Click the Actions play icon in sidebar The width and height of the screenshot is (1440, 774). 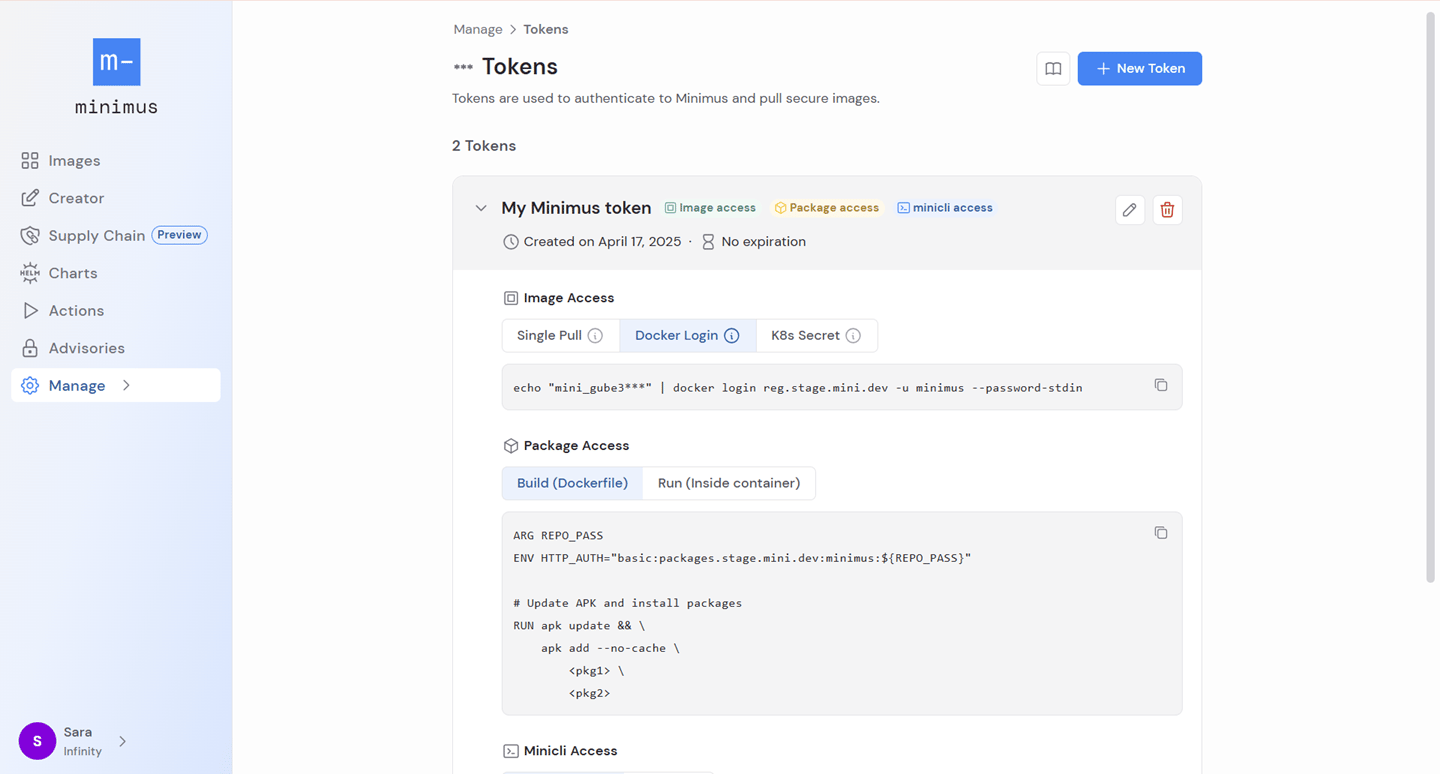[30, 311]
